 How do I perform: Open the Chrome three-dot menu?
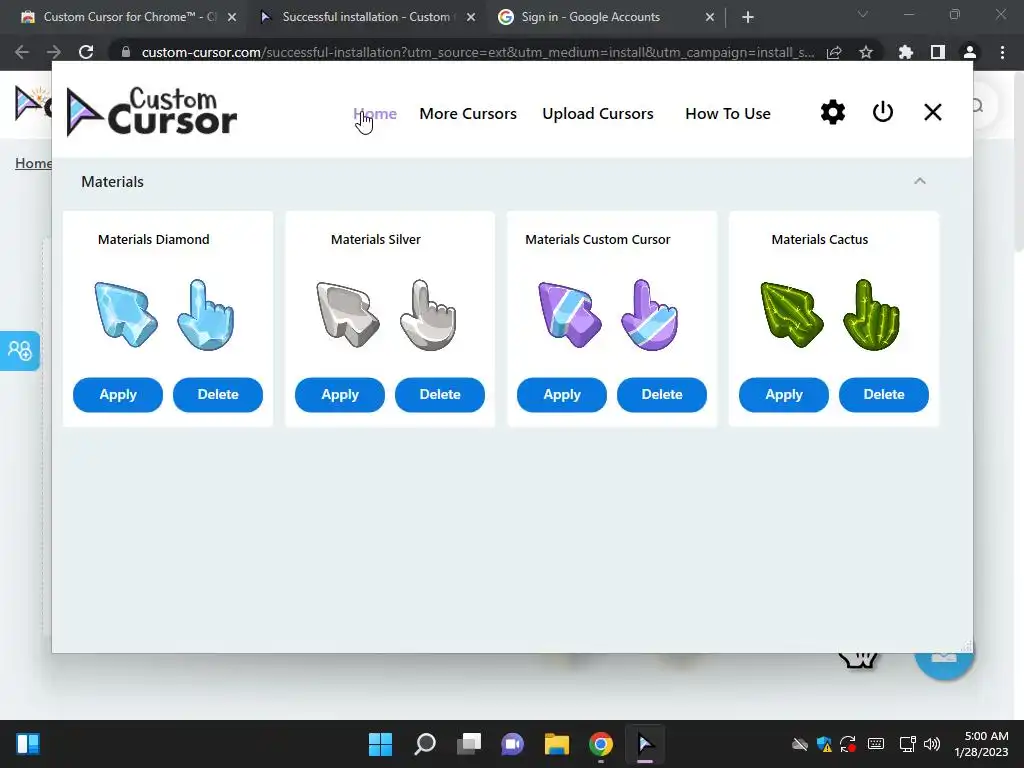click(x=1002, y=52)
